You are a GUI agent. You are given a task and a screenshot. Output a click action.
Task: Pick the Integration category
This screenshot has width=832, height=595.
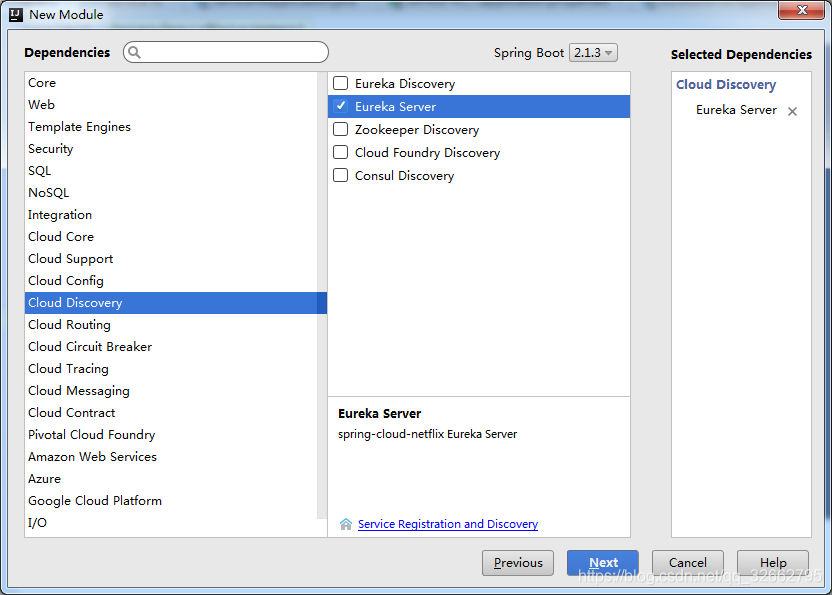pos(171,215)
